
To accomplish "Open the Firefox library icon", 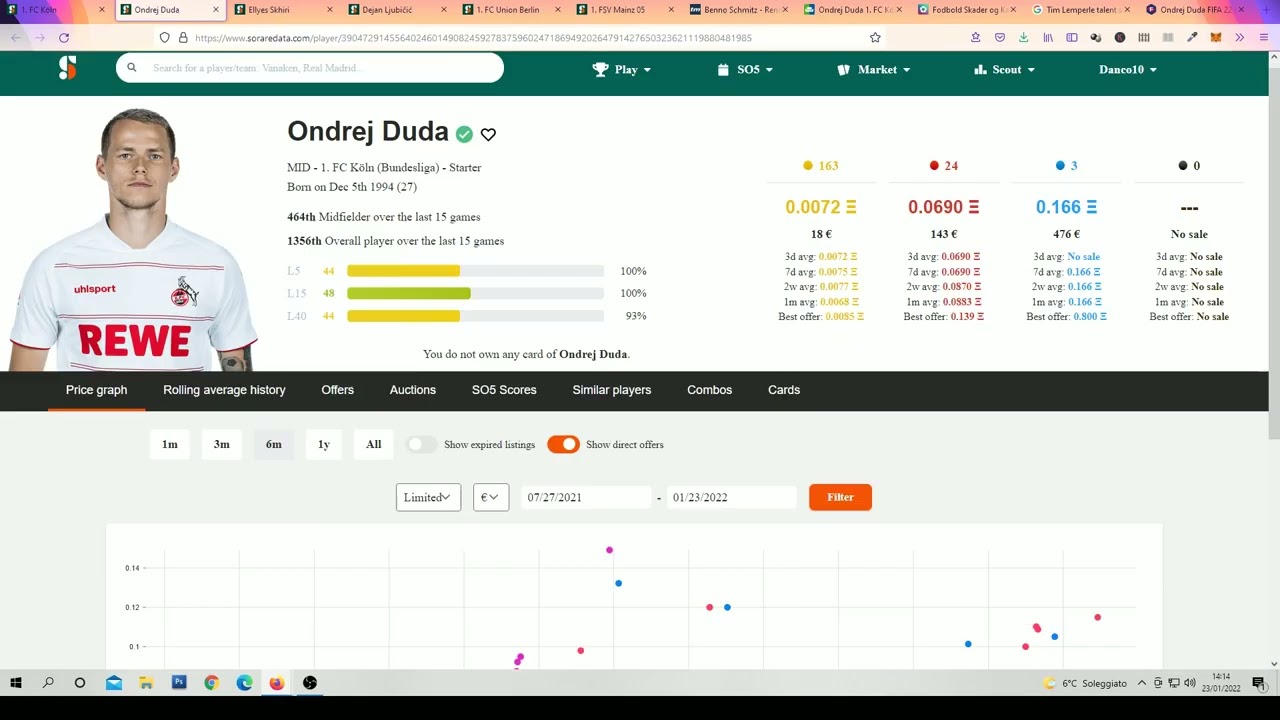I will pyautogui.click(x=1048, y=37).
